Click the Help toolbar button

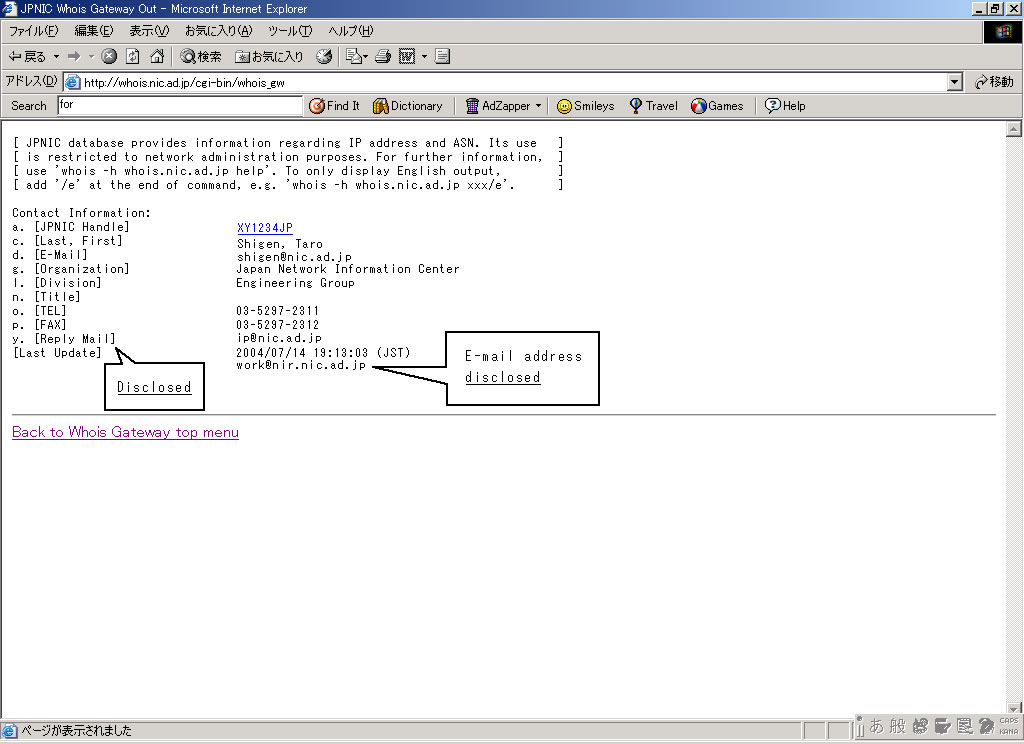[785, 106]
